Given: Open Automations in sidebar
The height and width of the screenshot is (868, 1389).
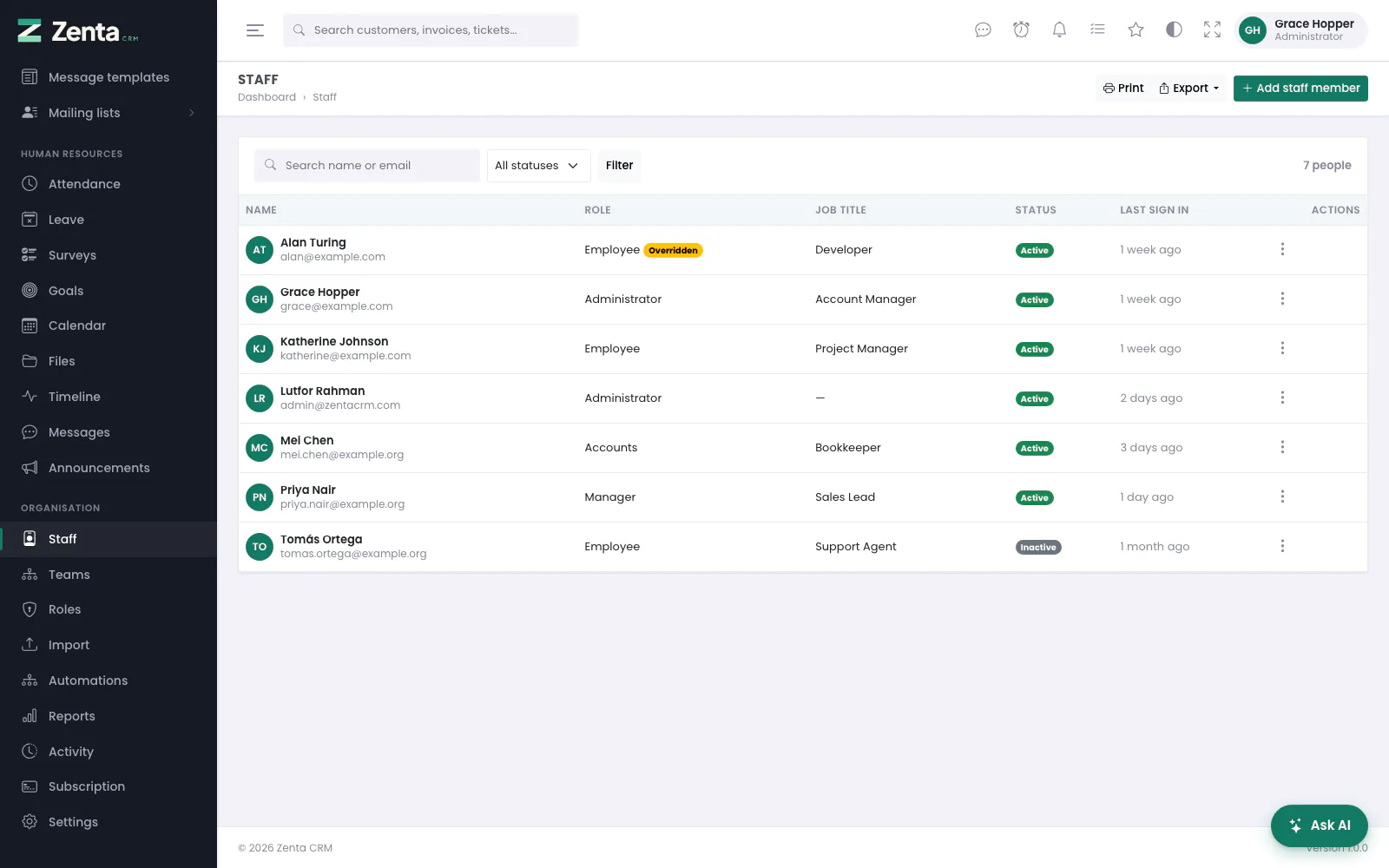Looking at the screenshot, I should [109, 681].
